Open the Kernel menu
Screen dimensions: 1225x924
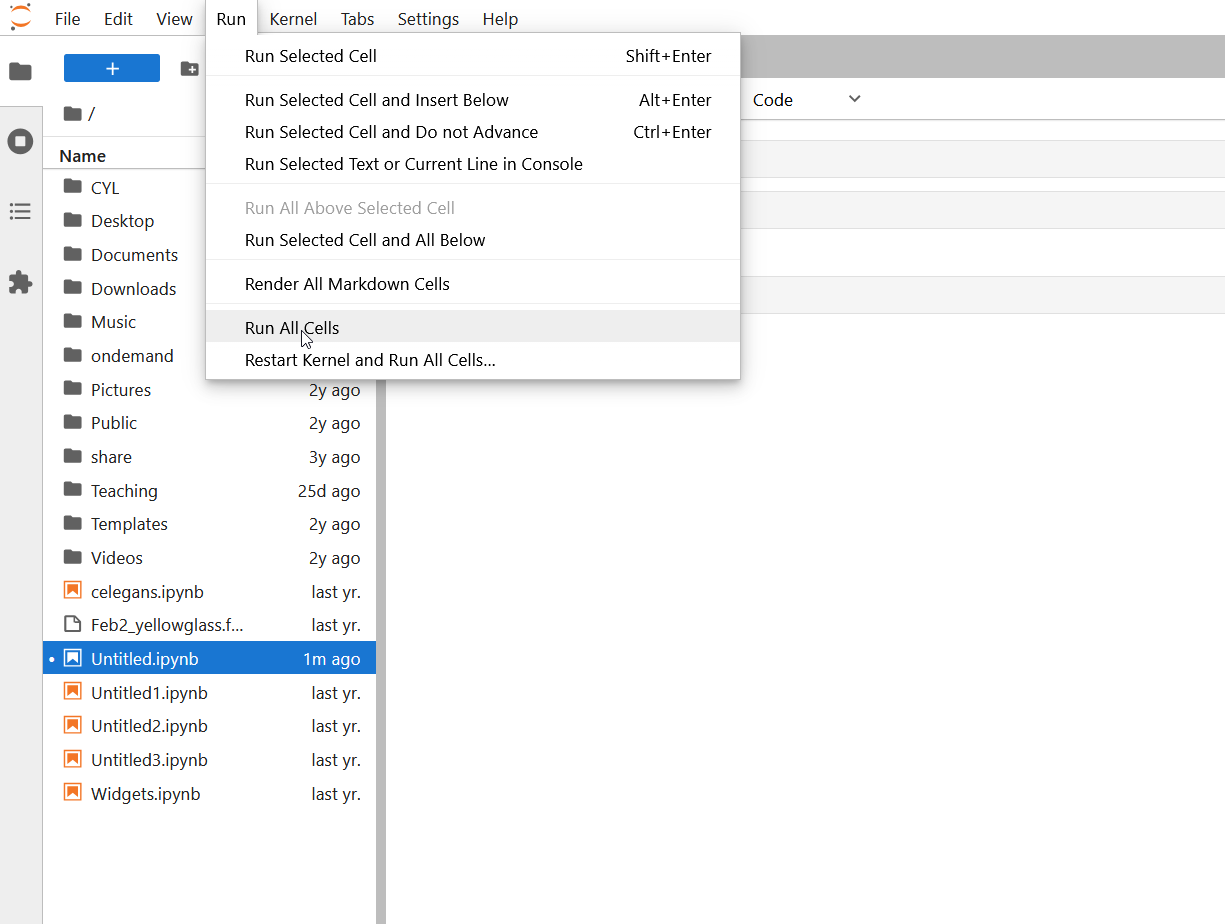(x=293, y=19)
